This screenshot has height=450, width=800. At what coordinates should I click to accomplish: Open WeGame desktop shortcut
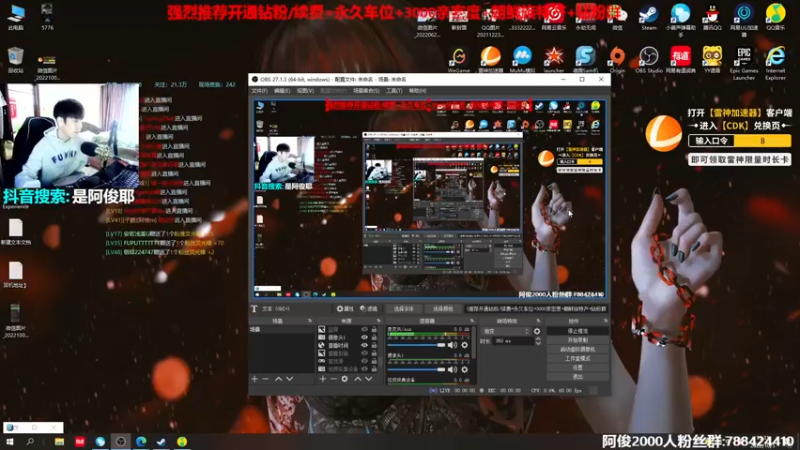[x=459, y=60]
